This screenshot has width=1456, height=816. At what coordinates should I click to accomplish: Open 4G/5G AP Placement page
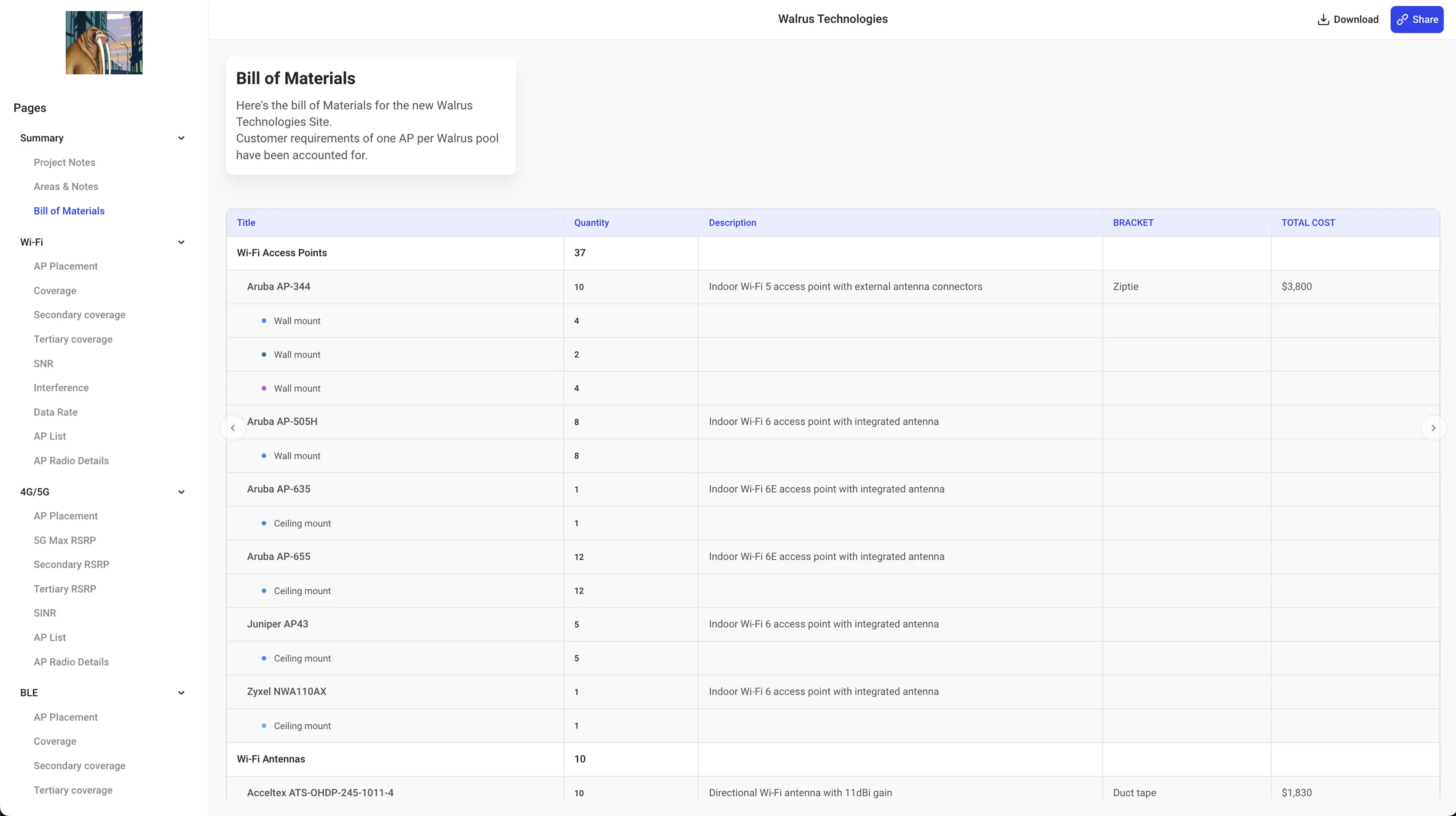click(x=66, y=516)
